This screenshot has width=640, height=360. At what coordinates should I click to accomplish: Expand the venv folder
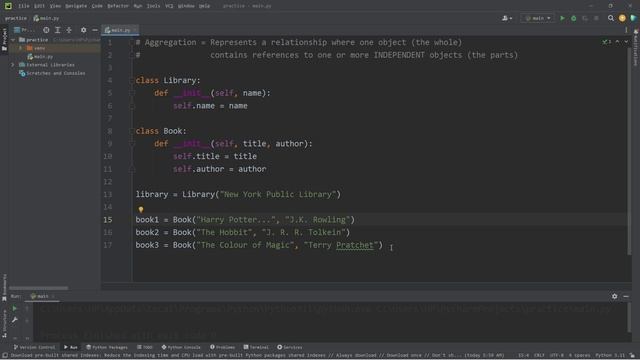pos(20,48)
